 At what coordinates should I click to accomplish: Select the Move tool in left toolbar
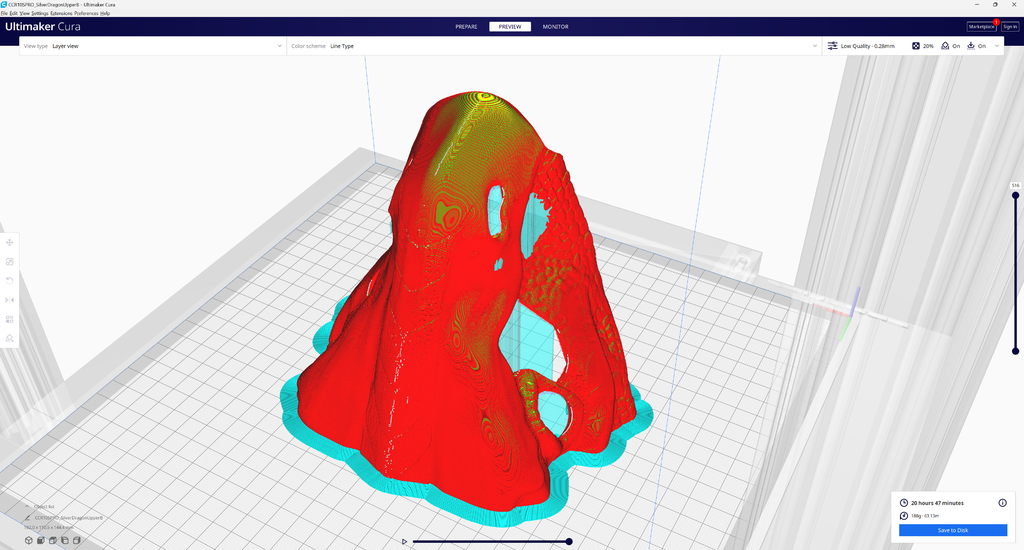click(x=10, y=242)
